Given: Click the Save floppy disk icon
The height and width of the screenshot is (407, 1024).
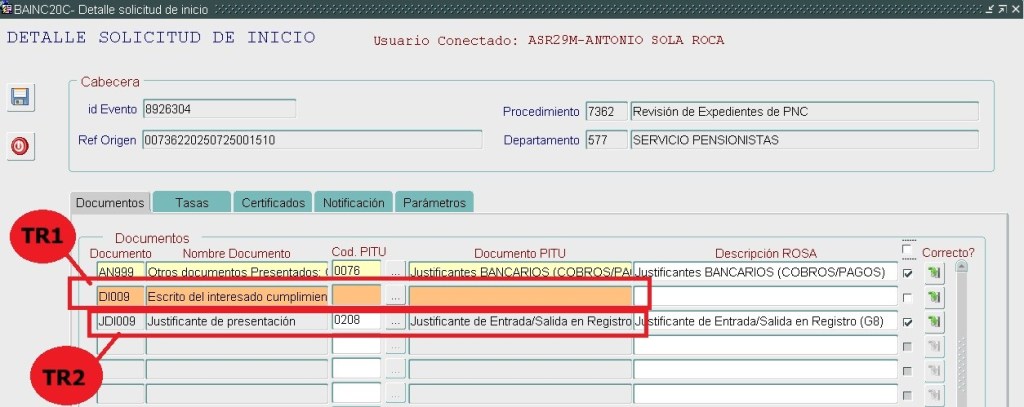Looking at the screenshot, I should 19,98.
